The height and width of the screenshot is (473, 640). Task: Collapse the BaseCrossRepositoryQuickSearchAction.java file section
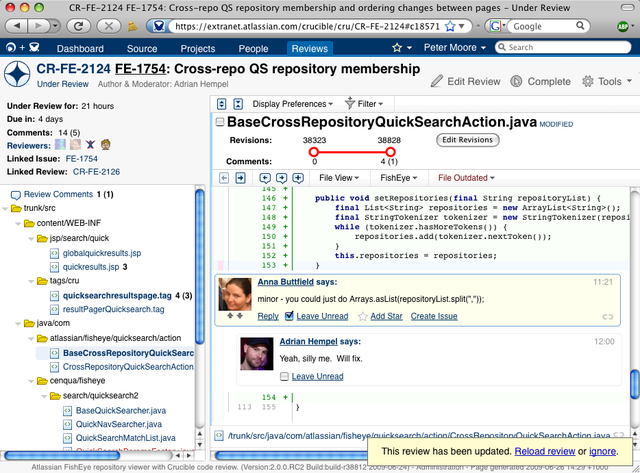tap(220, 122)
